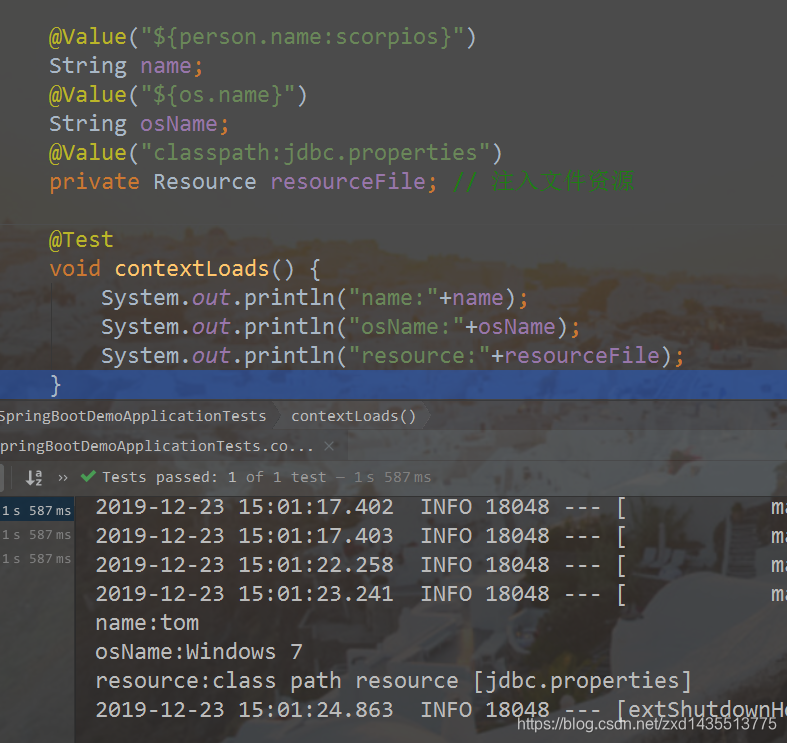This screenshot has height=743, width=787.
Task: Click the @Test annotation in the editor
Action: pos(81,240)
